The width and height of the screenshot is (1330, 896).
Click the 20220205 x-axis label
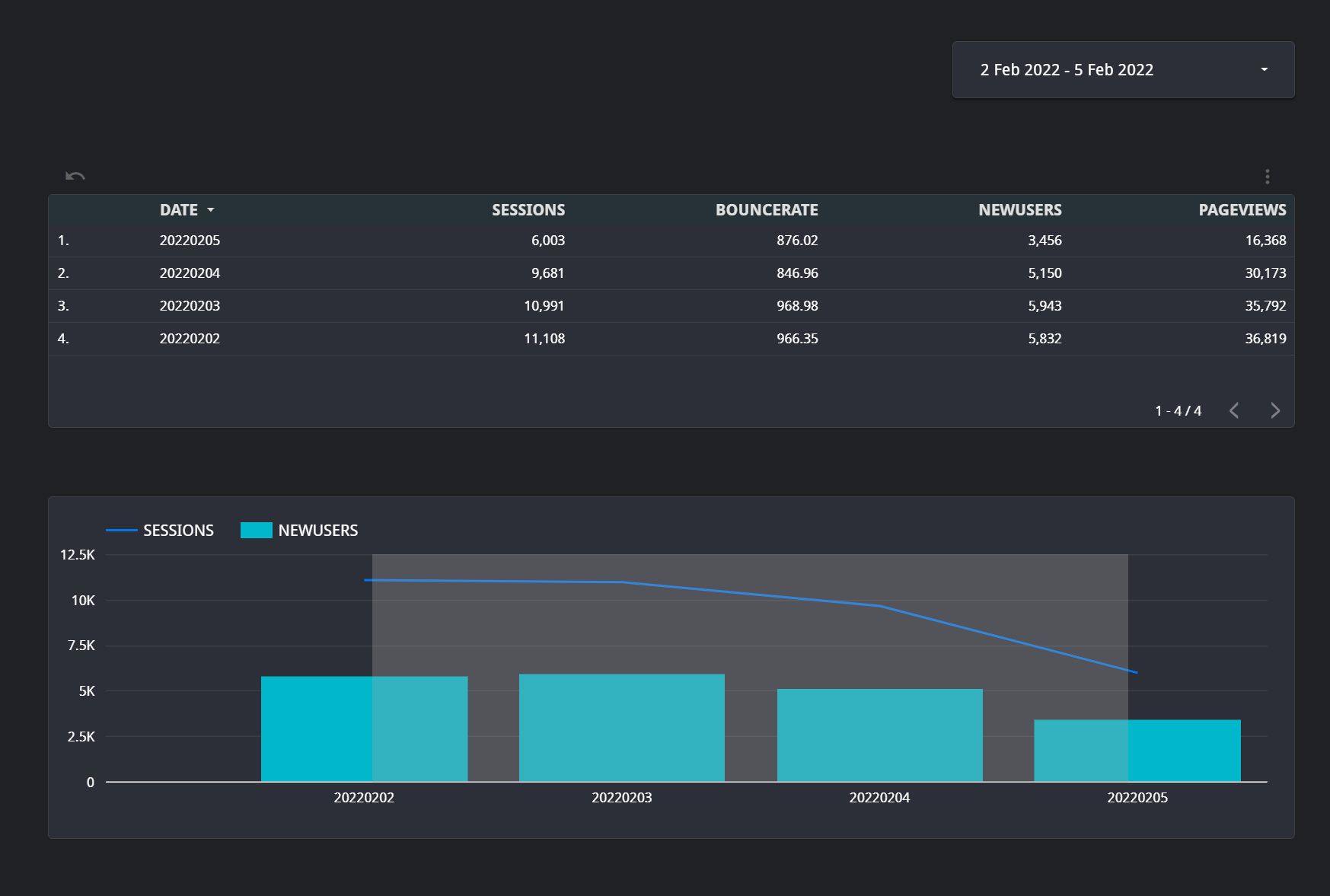[x=1137, y=798]
